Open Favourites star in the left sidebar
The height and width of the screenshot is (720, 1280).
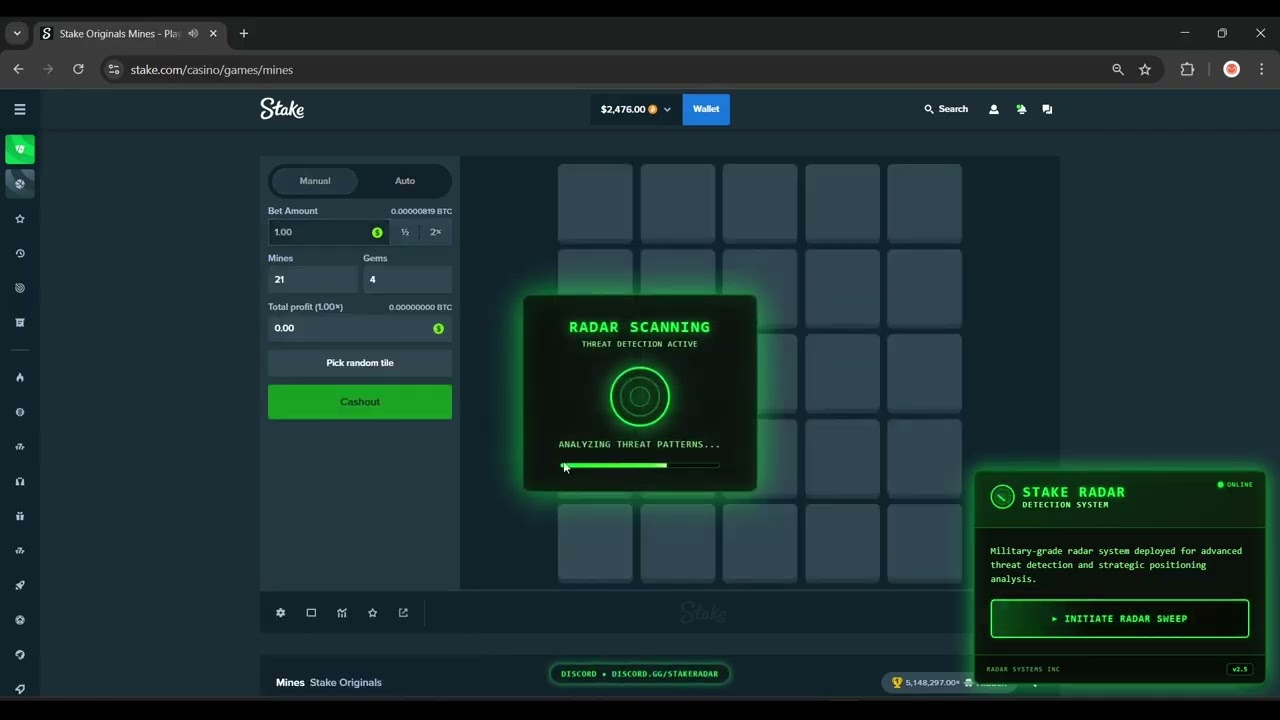(20, 219)
